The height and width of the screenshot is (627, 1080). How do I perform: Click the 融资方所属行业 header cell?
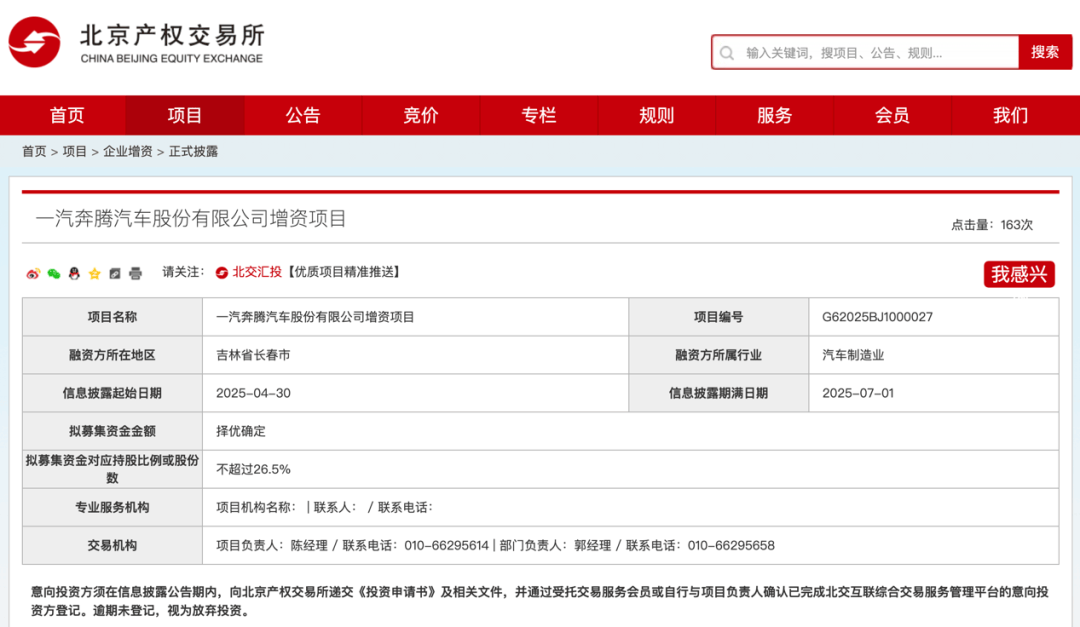tap(718, 355)
